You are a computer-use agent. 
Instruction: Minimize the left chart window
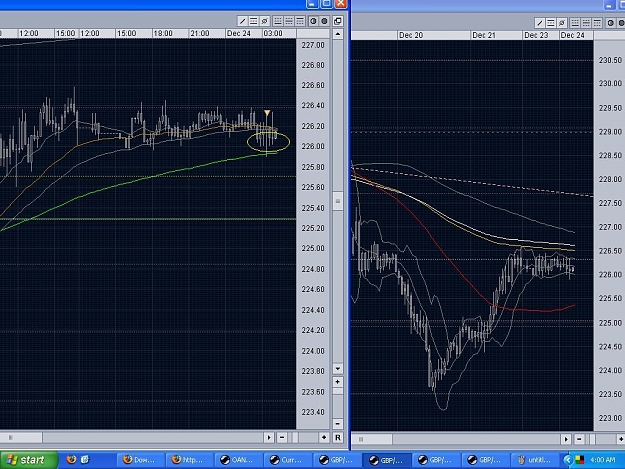point(312,4)
